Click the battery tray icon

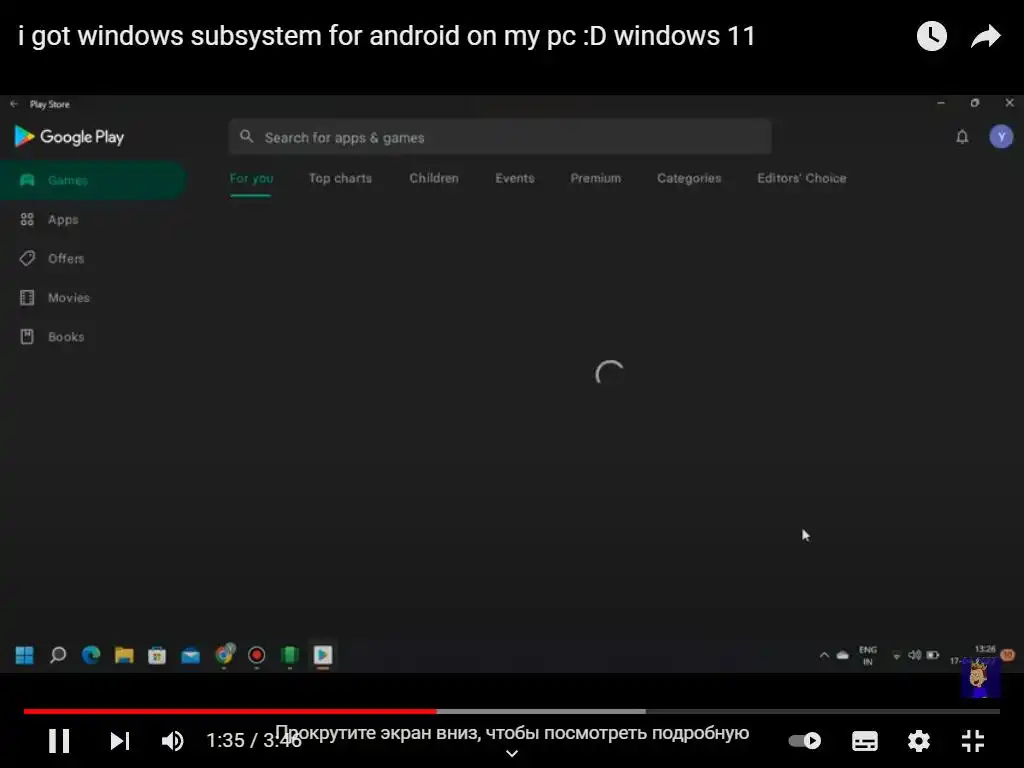[933, 655]
